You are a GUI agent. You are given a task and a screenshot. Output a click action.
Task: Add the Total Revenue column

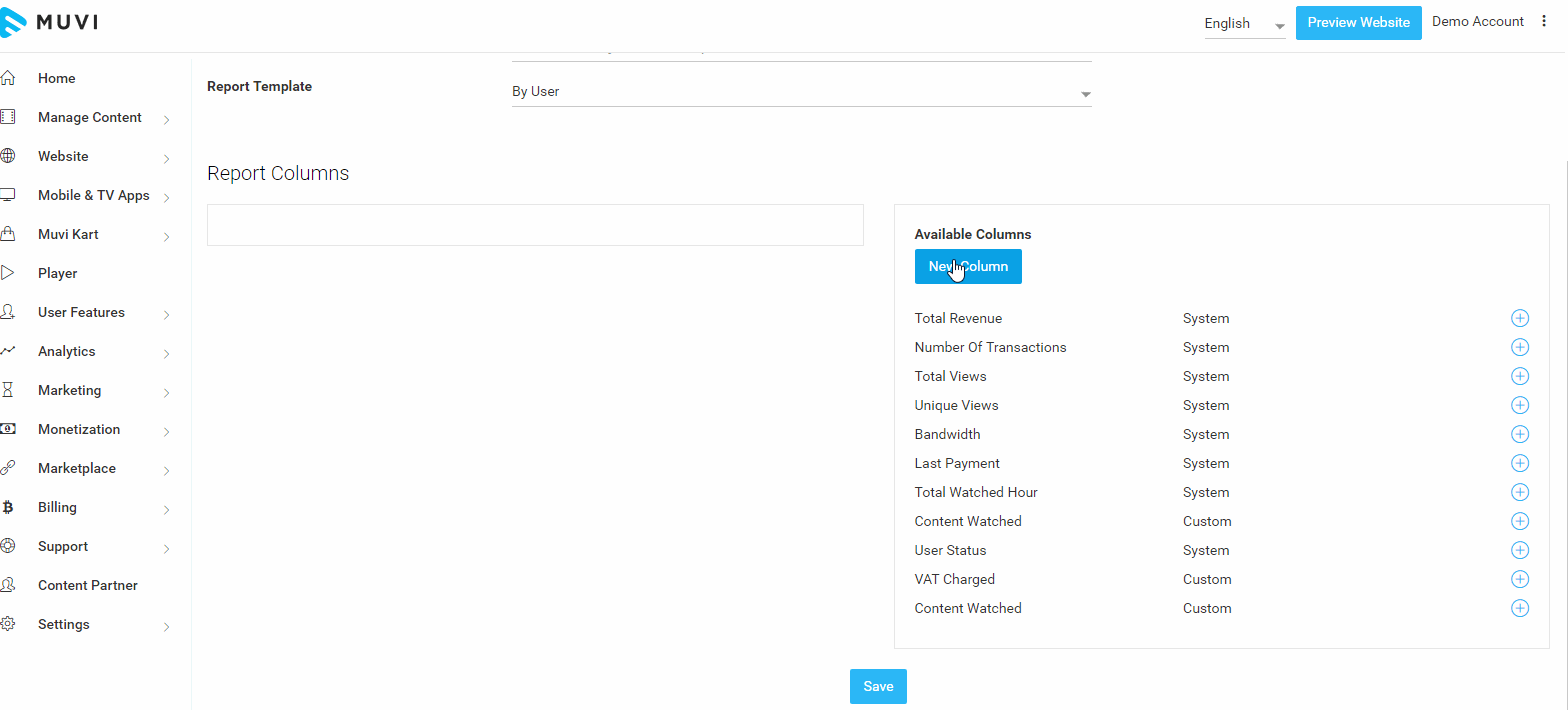click(1520, 318)
